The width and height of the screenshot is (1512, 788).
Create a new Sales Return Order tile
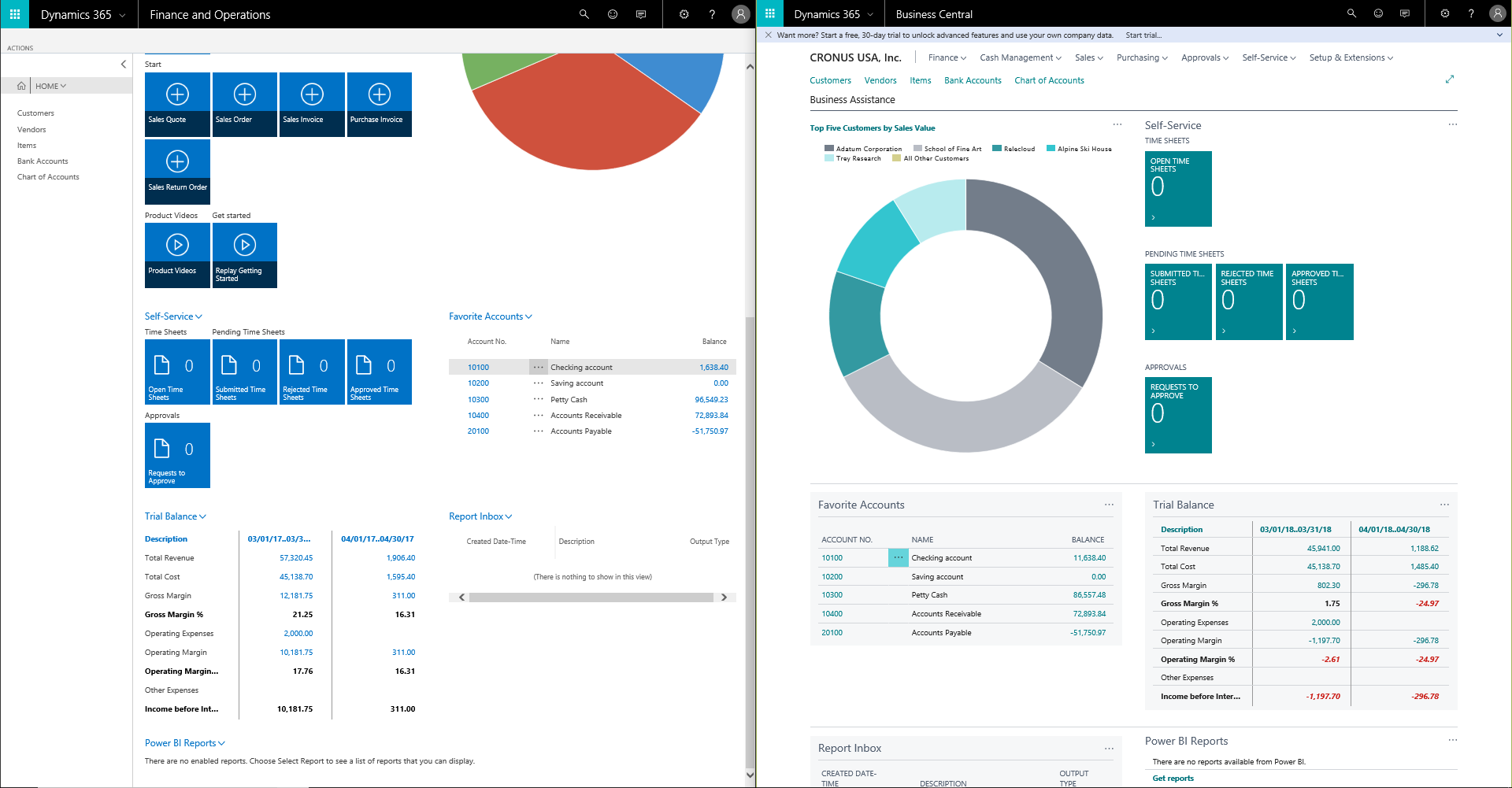tap(177, 172)
